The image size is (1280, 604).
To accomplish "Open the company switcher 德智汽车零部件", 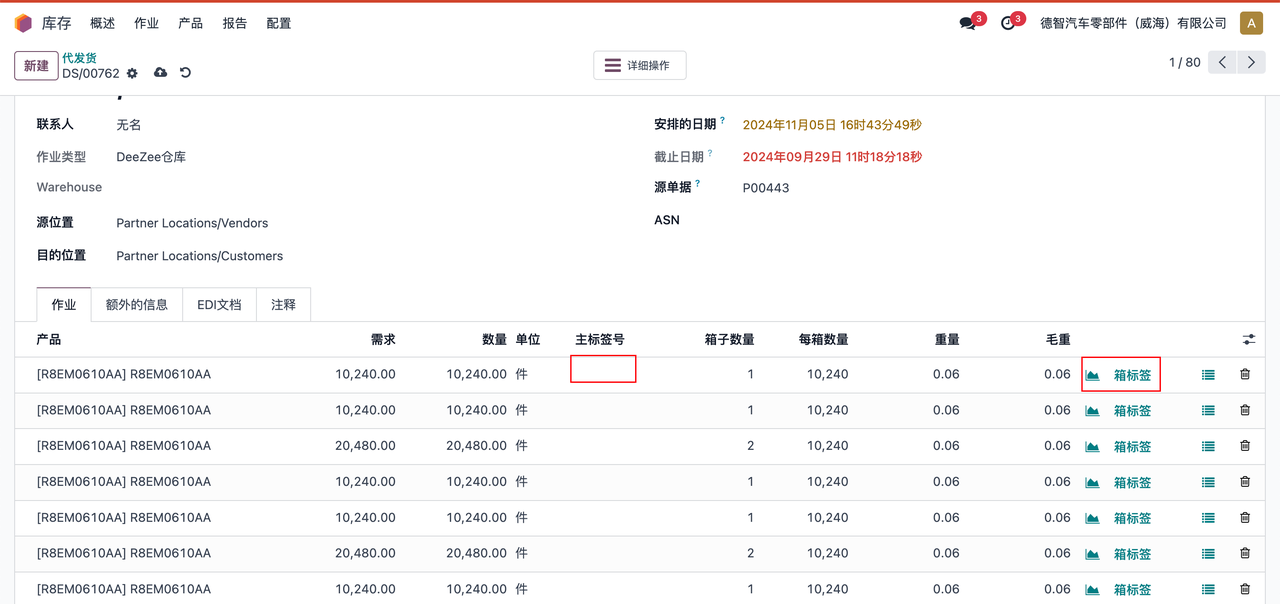I will coord(1133,23).
